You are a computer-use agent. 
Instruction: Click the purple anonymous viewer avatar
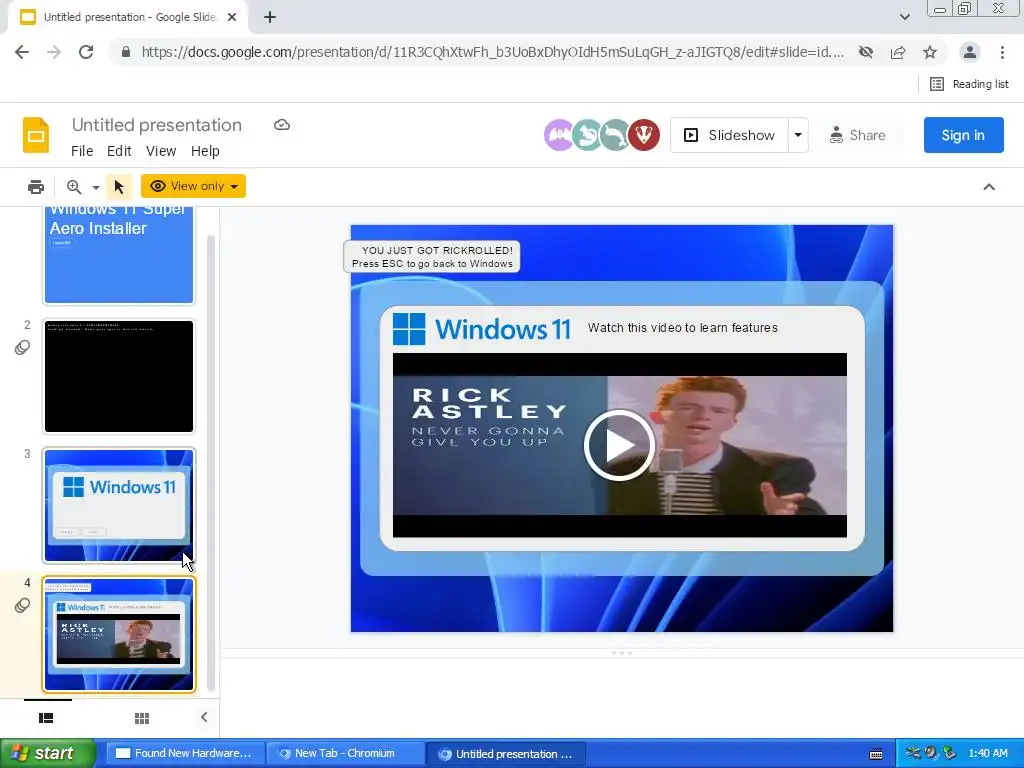tap(559, 135)
